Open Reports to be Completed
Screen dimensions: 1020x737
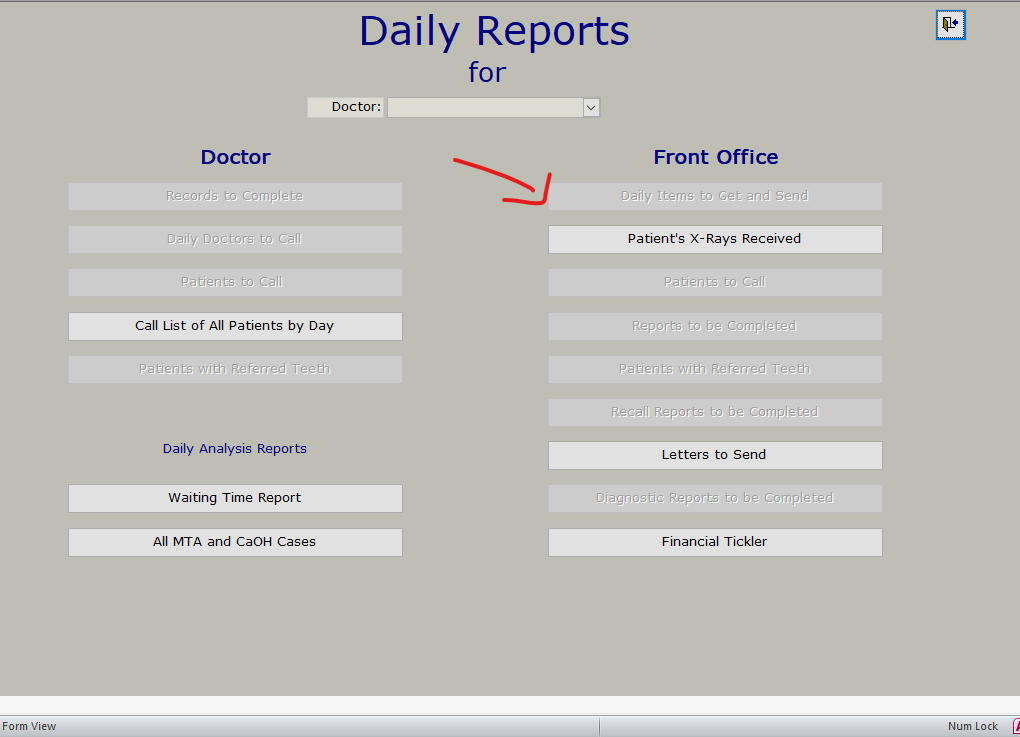pos(715,326)
